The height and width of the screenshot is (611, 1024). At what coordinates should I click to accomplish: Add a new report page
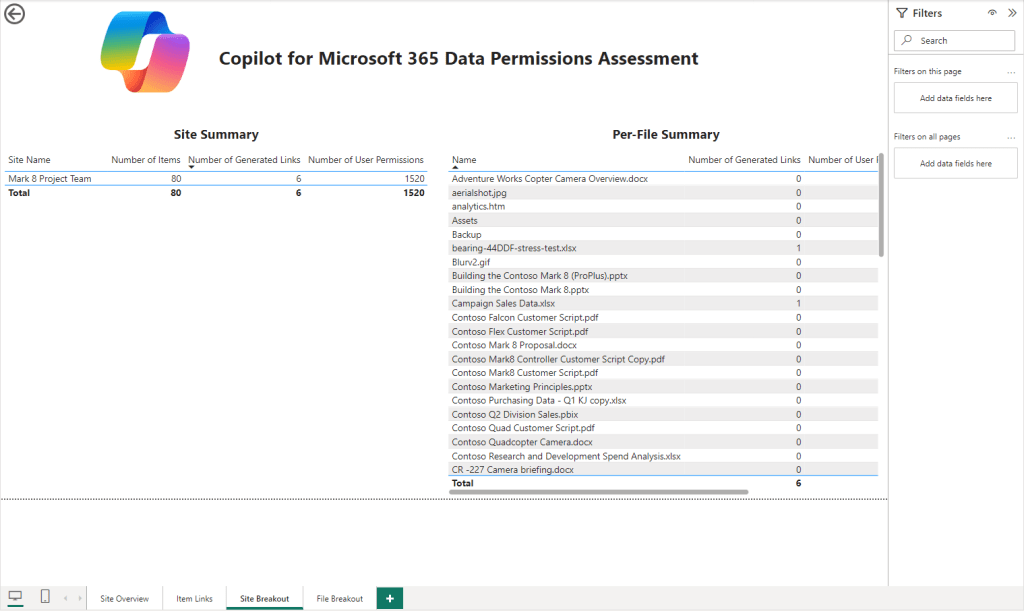(389, 598)
